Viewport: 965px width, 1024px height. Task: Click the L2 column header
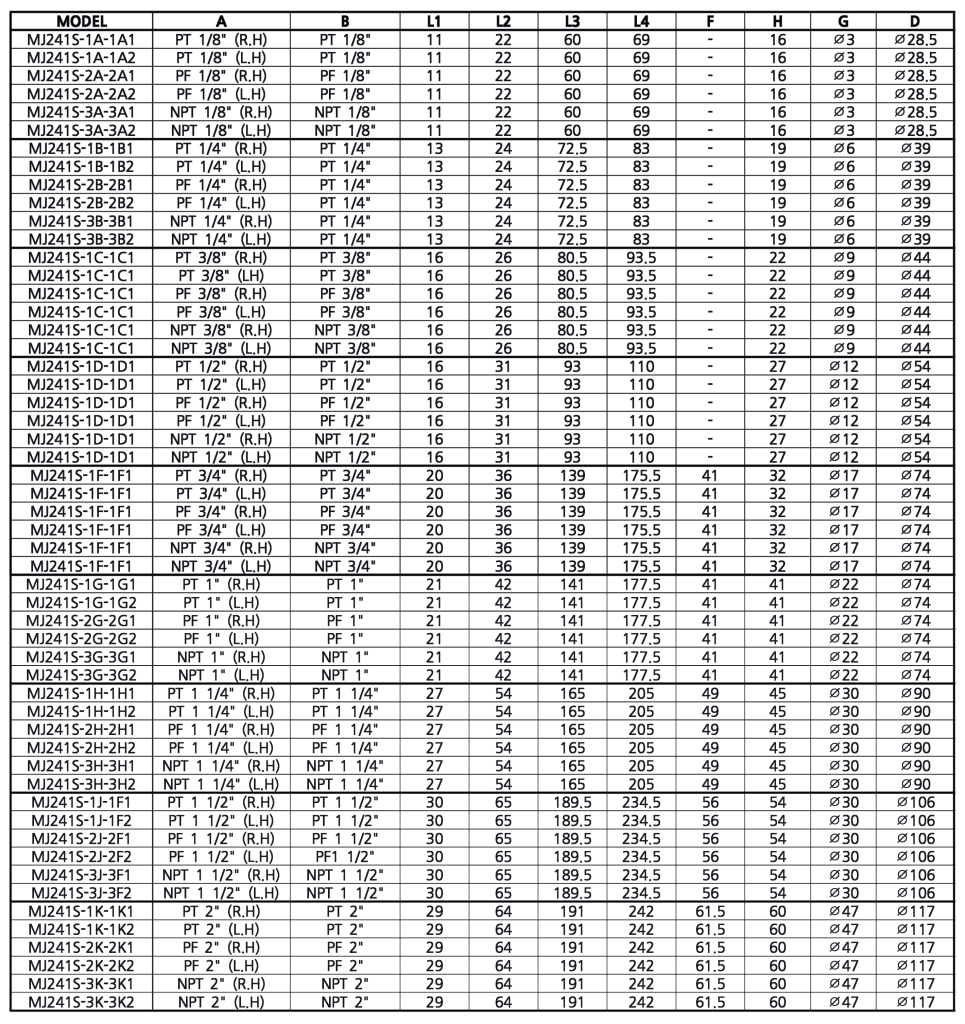coord(503,22)
